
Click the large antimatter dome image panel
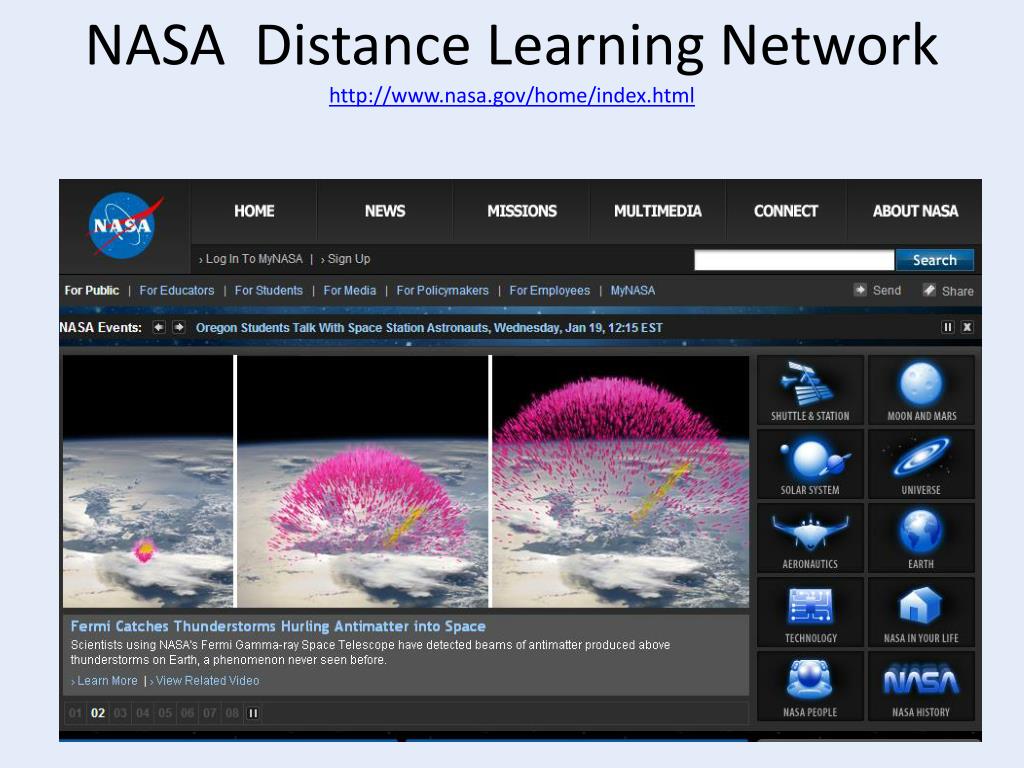620,481
